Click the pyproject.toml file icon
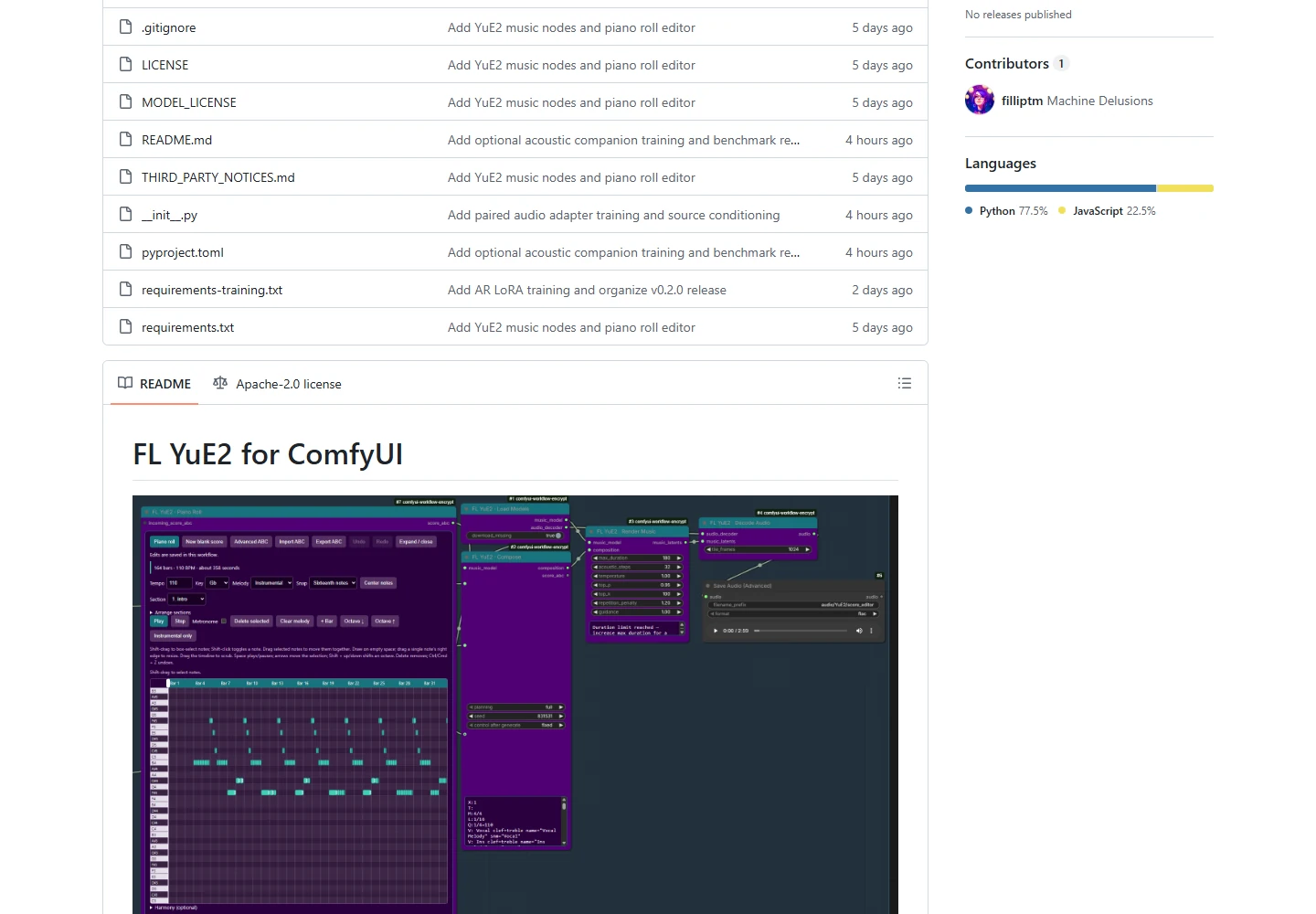 coord(126,252)
